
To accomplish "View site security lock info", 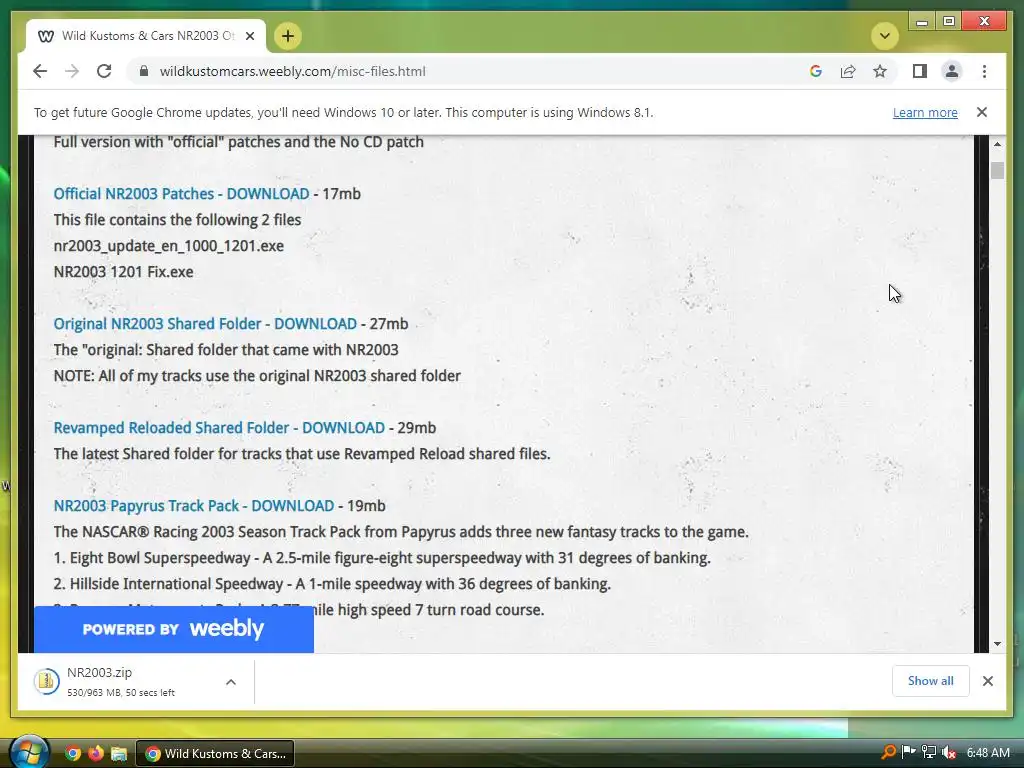I will [144, 71].
